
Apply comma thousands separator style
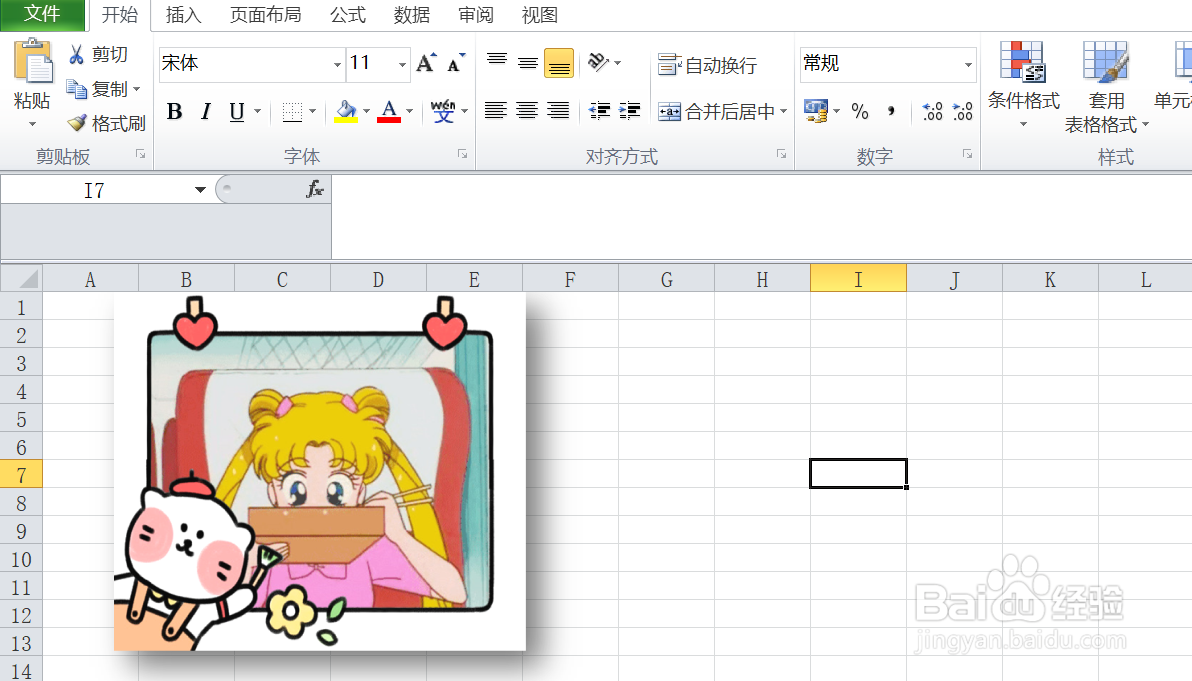click(891, 112)
